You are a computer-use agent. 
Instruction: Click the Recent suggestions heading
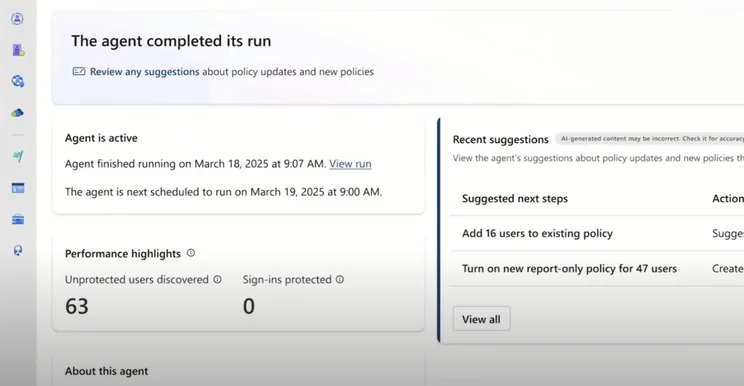coord(501,139)
